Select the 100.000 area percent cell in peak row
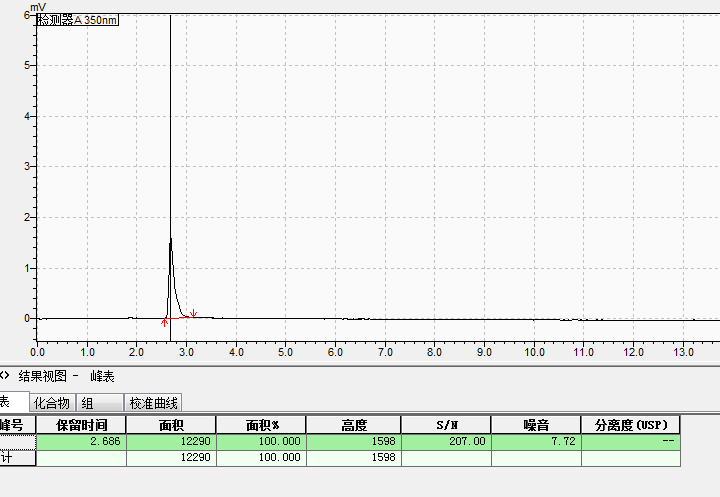Viewport: 720px width, 497px height. 262,441
